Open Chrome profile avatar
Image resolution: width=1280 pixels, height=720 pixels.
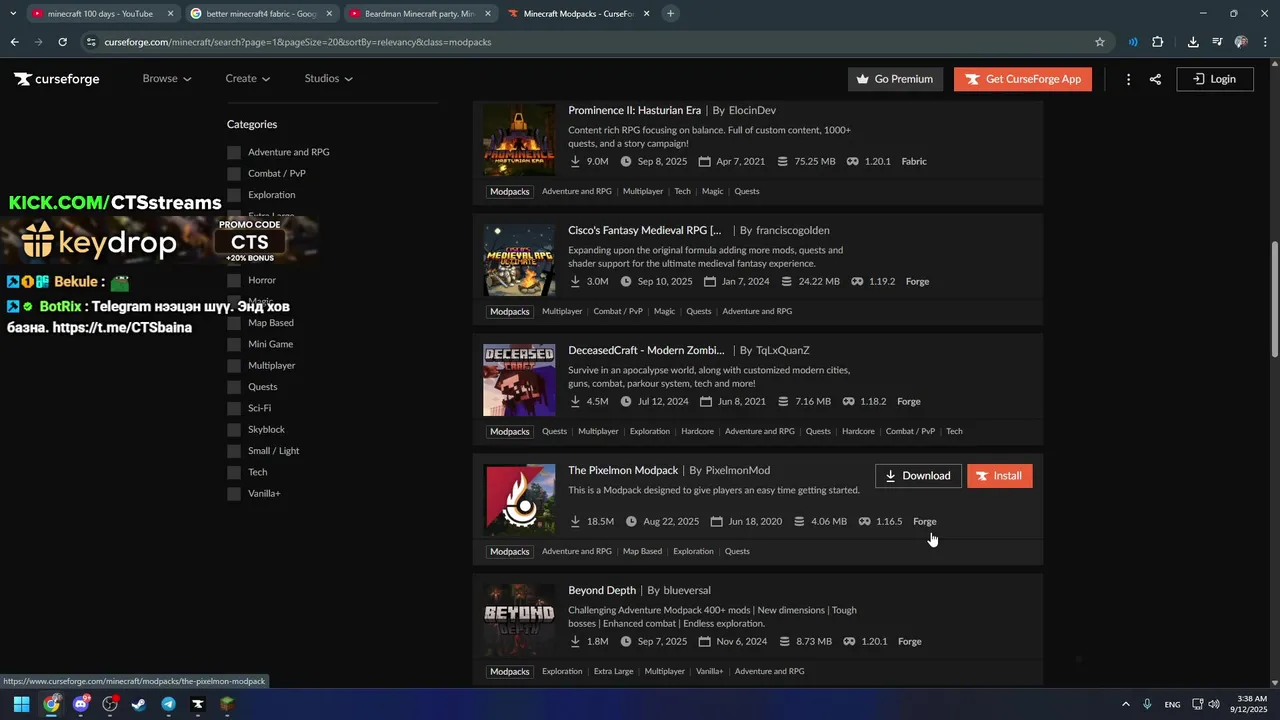click(1241, 42)
